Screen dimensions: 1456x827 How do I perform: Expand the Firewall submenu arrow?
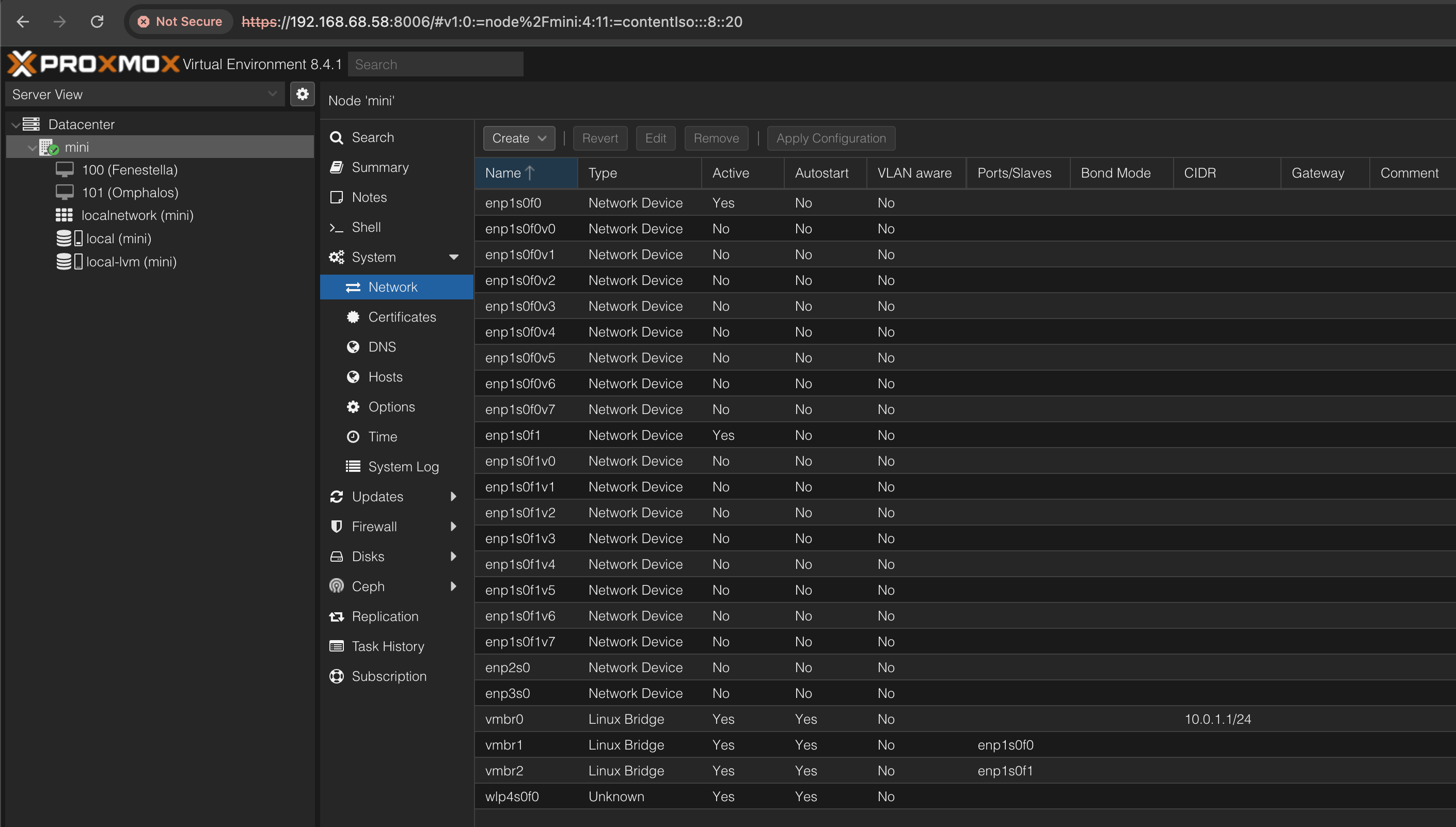tap(453, 527)
